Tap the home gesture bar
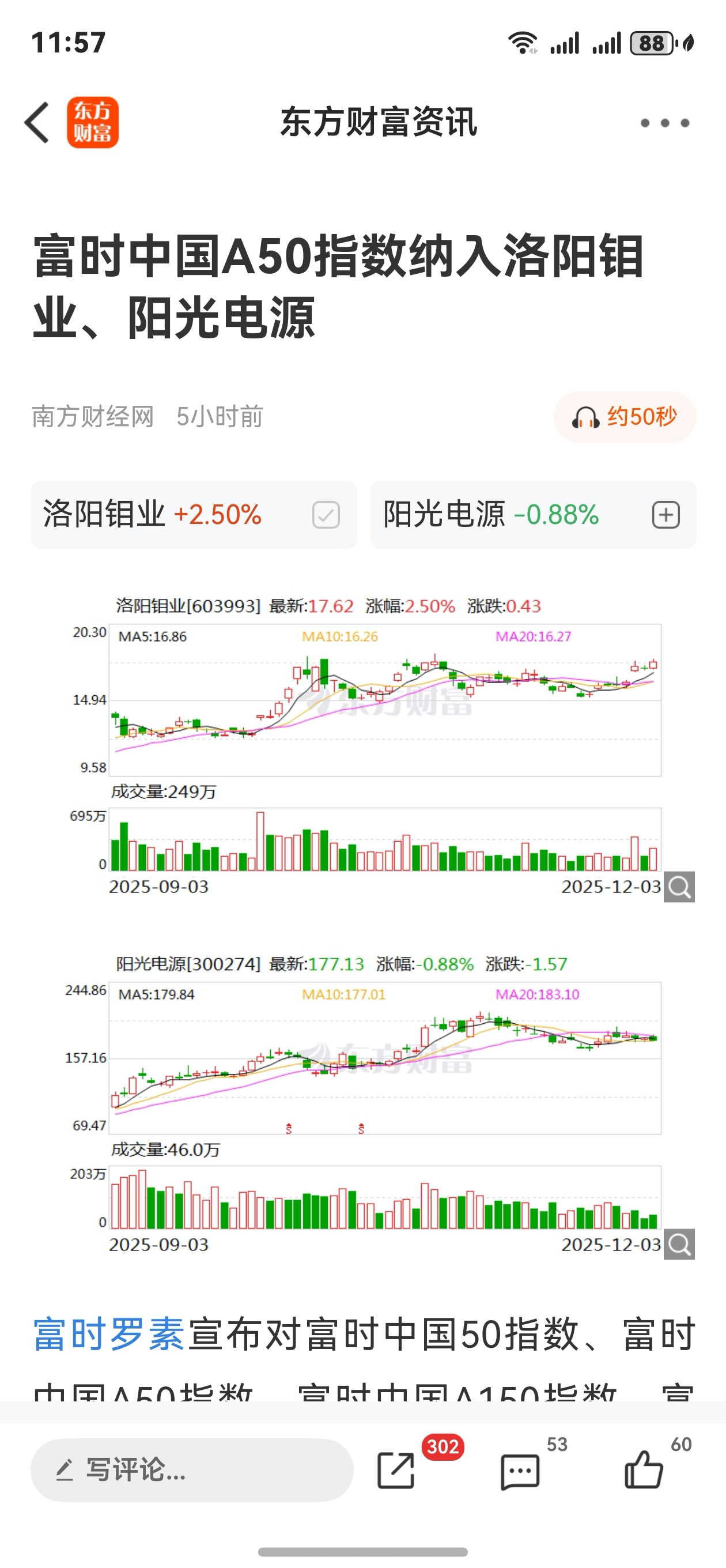The width and height of the screenshot is (726, 1568). [362, 1551]
